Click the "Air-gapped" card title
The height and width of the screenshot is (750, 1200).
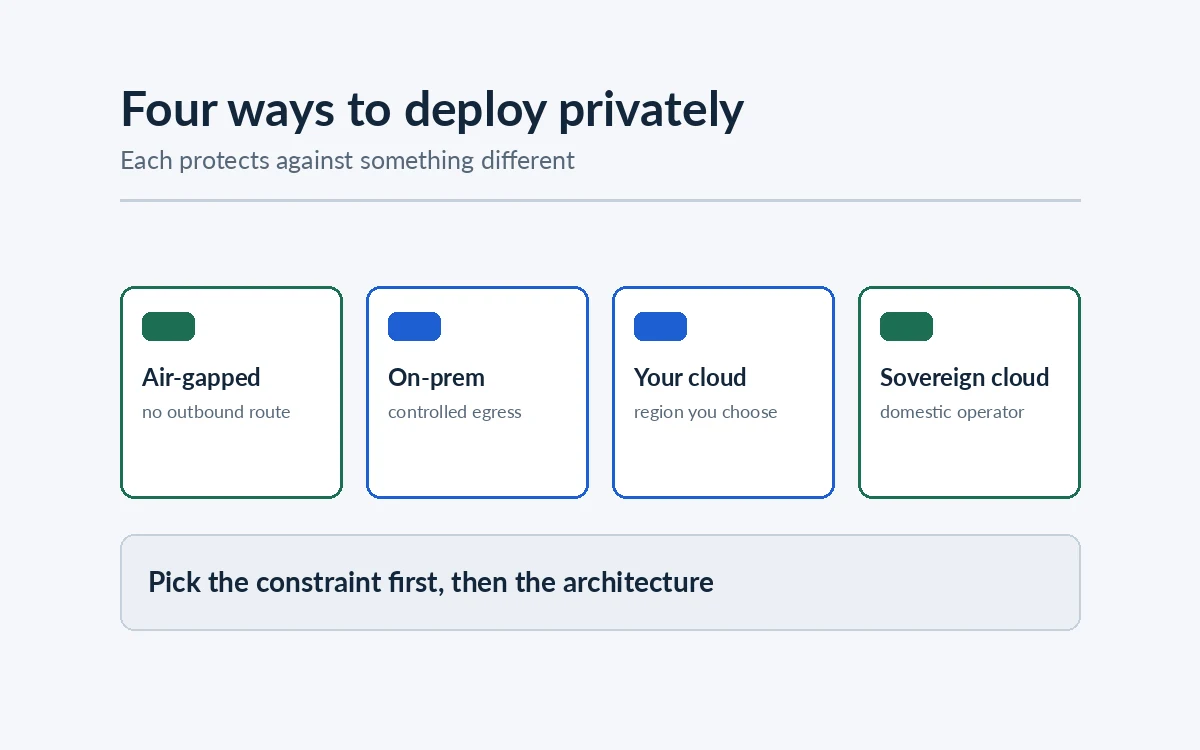pos(201,378)
